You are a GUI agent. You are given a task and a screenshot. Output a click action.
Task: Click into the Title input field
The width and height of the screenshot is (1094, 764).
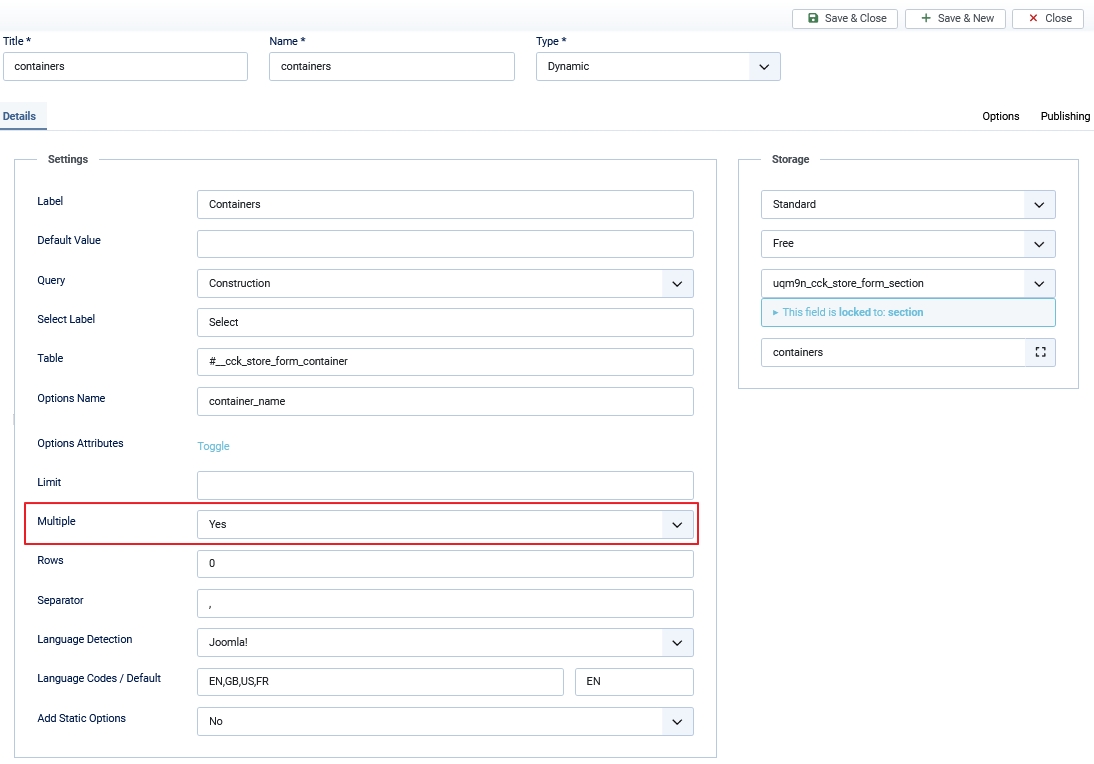coord(125,67)
